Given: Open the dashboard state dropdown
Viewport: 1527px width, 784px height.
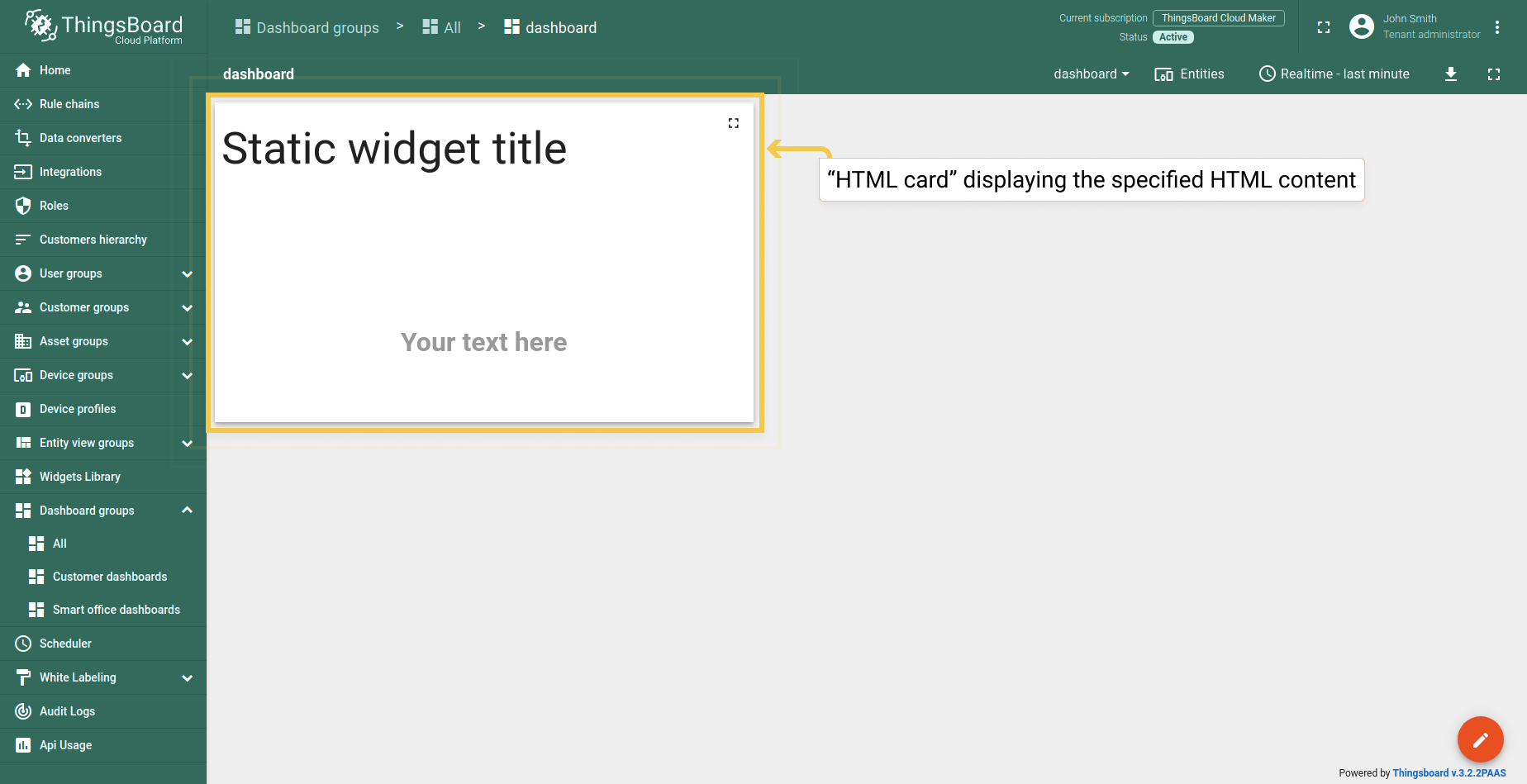Looking at the screenshot, I should pos(1091,74).
